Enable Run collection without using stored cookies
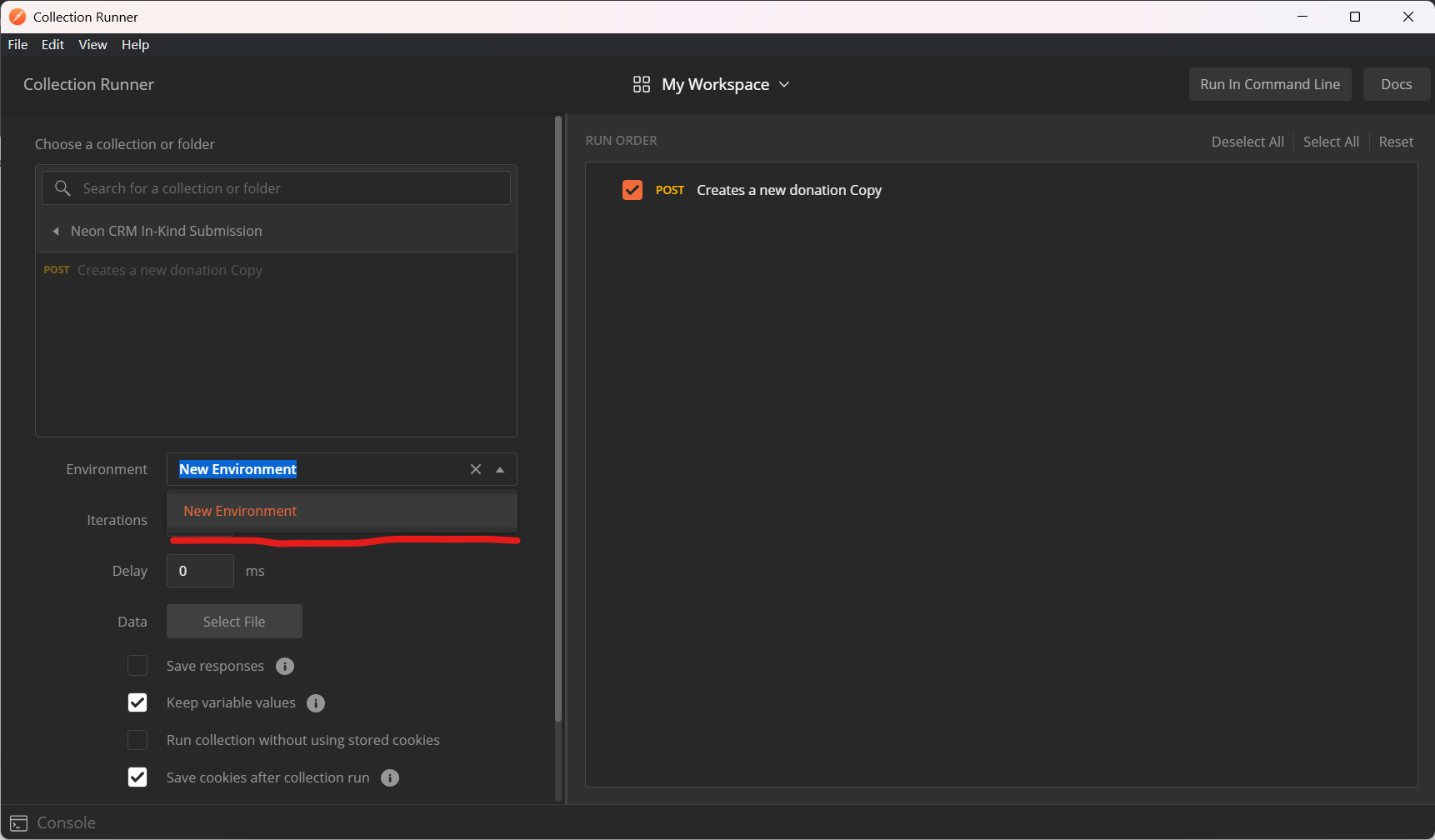This screenshot has width=1435, height=840. (x=137, y=740)
